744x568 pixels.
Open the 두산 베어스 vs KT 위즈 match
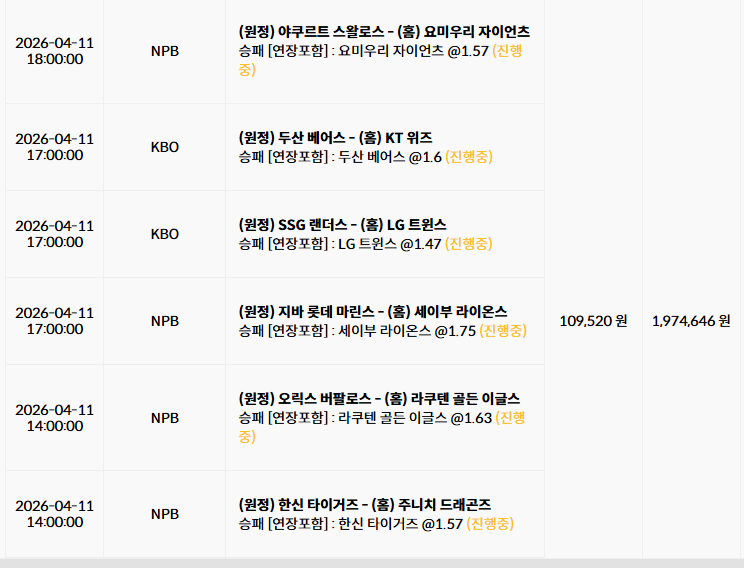(x=335, y=138)
